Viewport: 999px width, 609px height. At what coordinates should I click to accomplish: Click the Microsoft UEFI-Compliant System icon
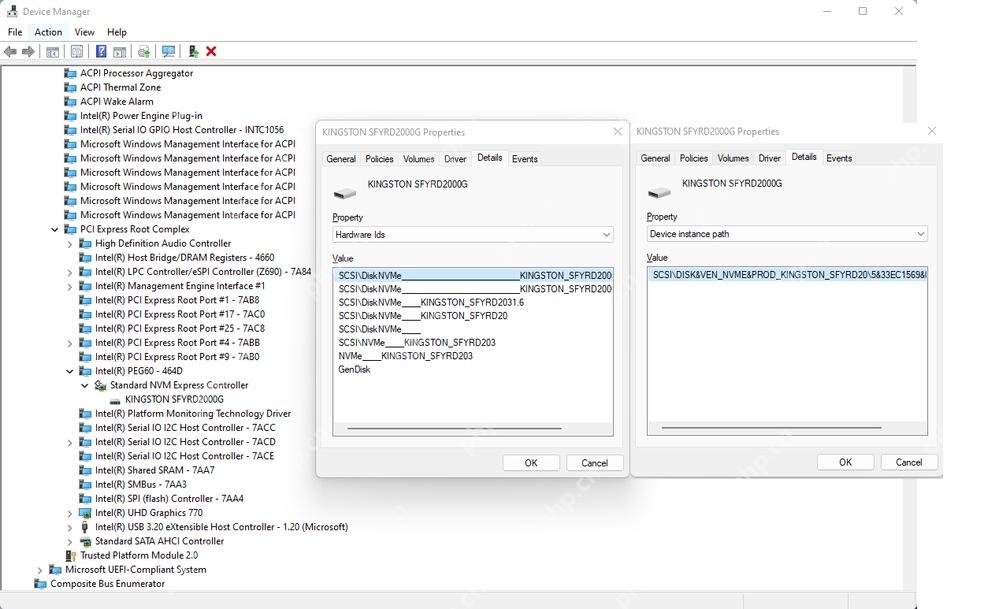click(55, 570)
